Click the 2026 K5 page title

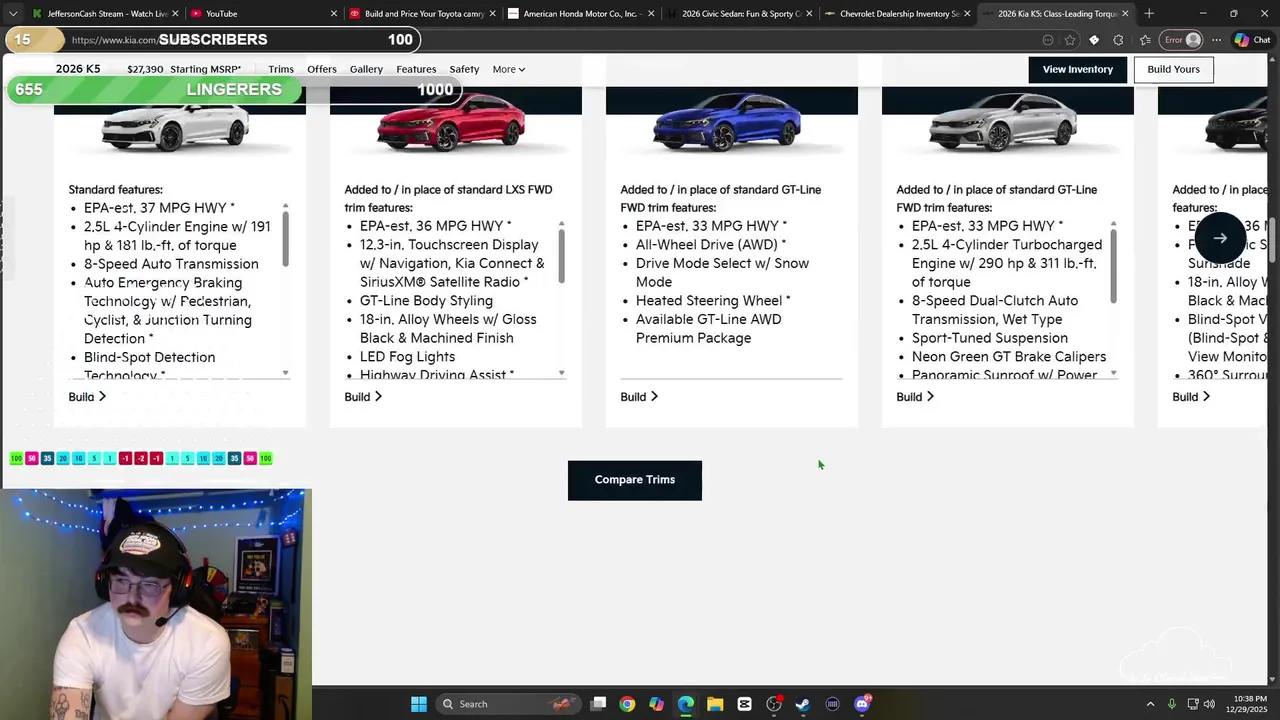(x=78, y=69)
